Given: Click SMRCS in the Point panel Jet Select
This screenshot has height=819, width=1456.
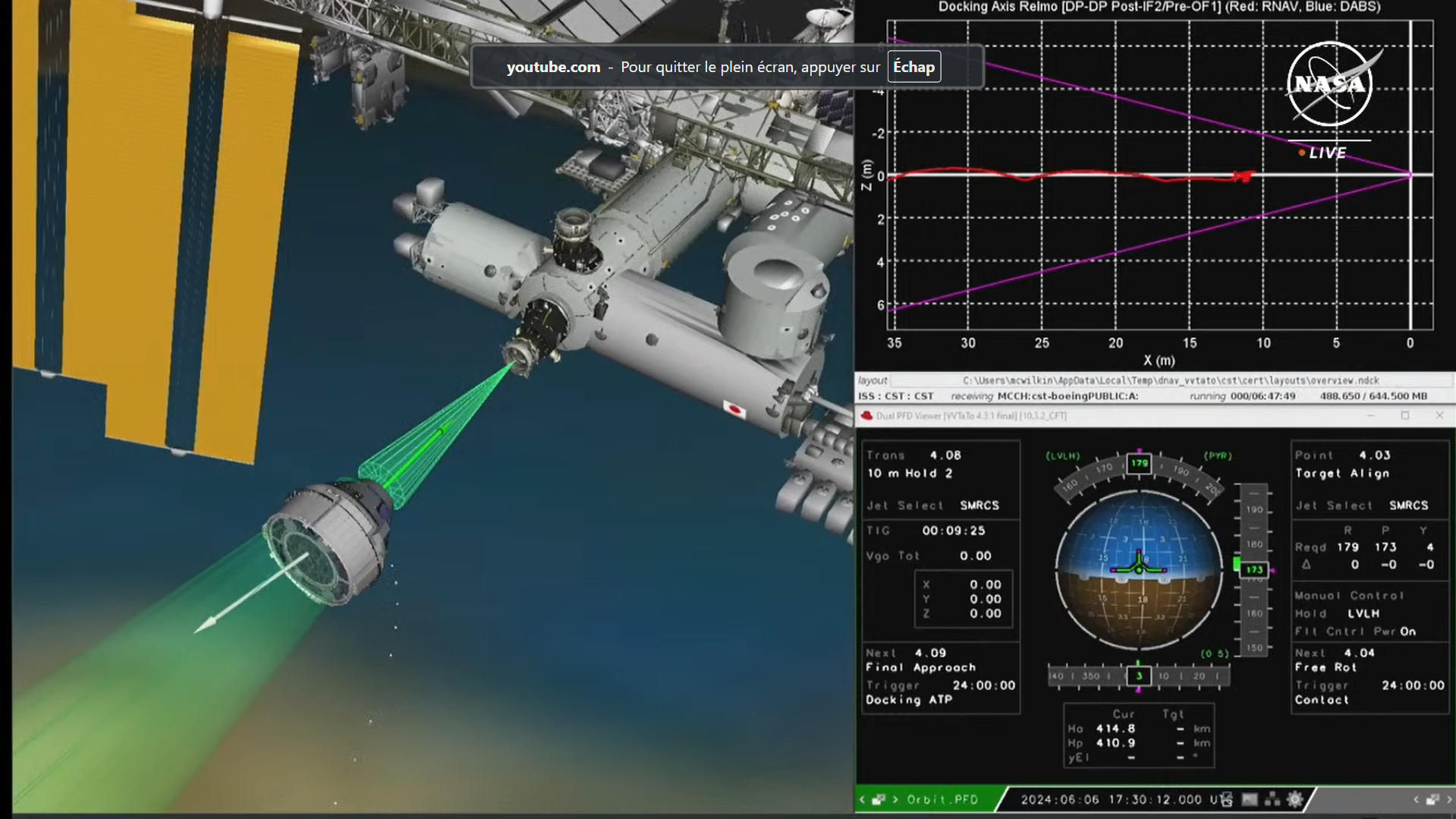Looking at the screenshot, I should (x=1409, y=506).
